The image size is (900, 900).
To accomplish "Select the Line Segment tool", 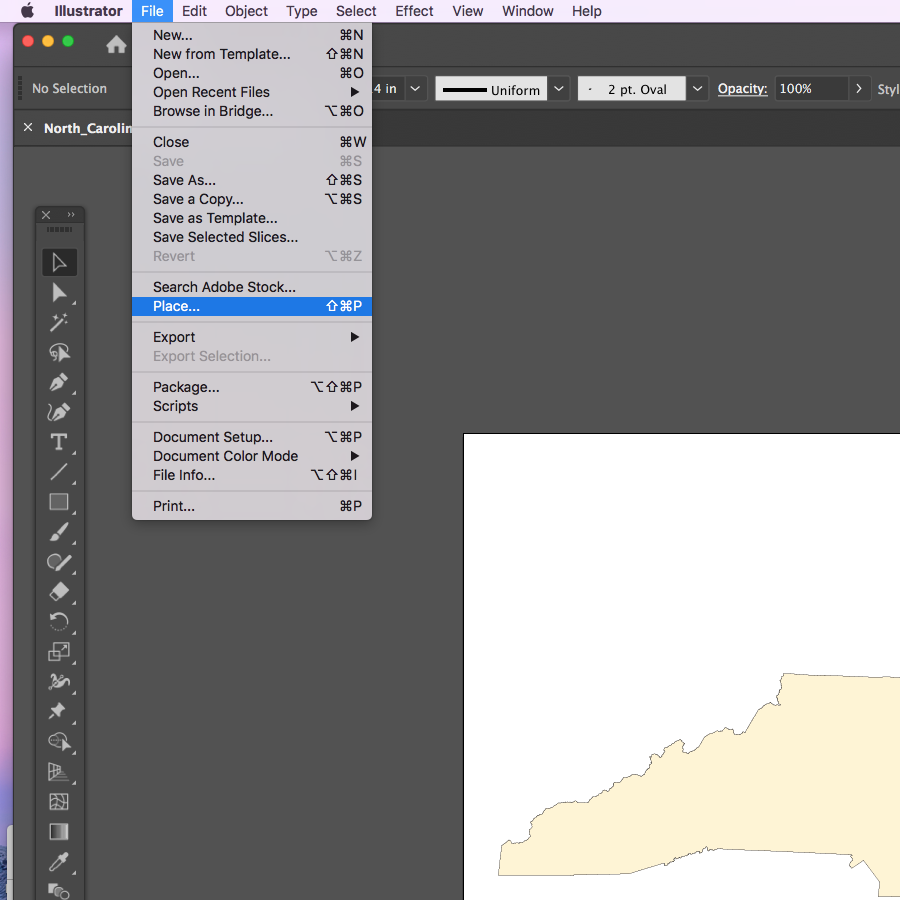I will coord(59,472).
